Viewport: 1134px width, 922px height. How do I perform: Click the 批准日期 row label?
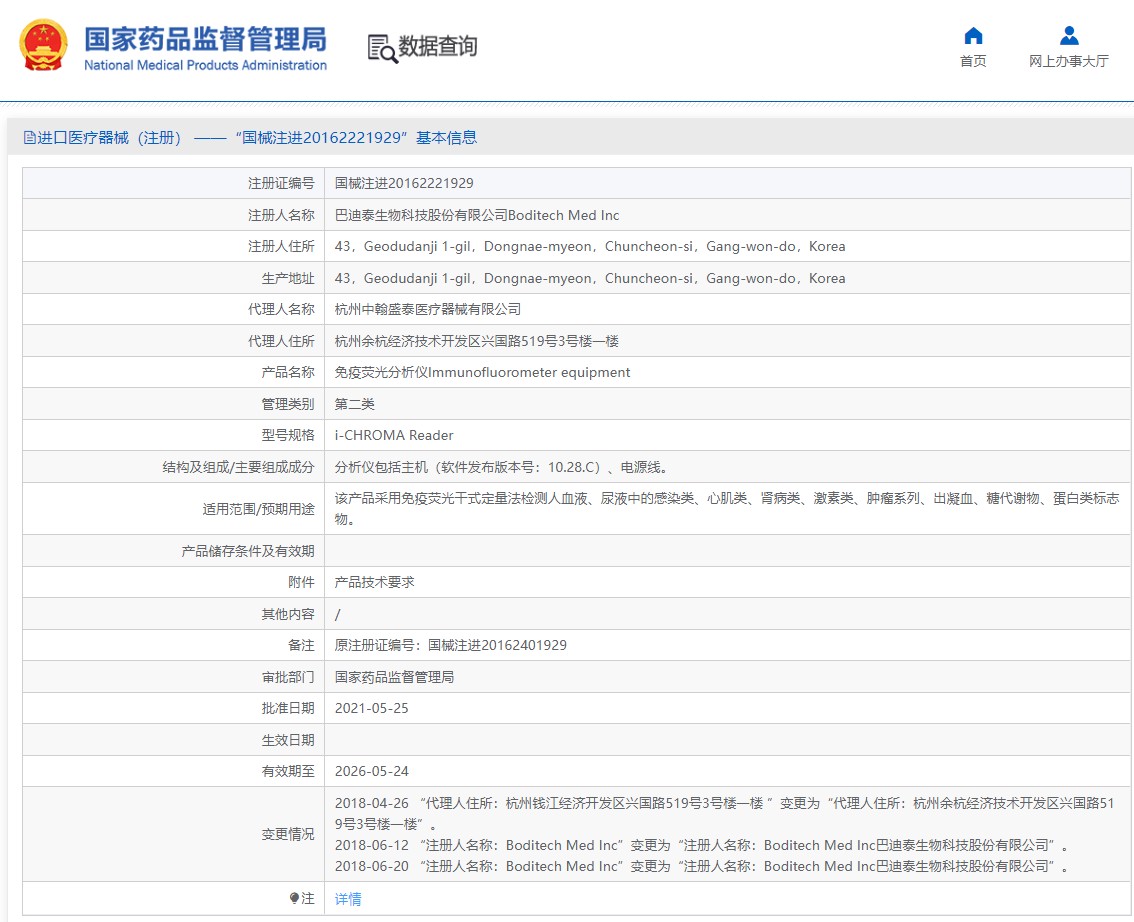tap(288, 708)
